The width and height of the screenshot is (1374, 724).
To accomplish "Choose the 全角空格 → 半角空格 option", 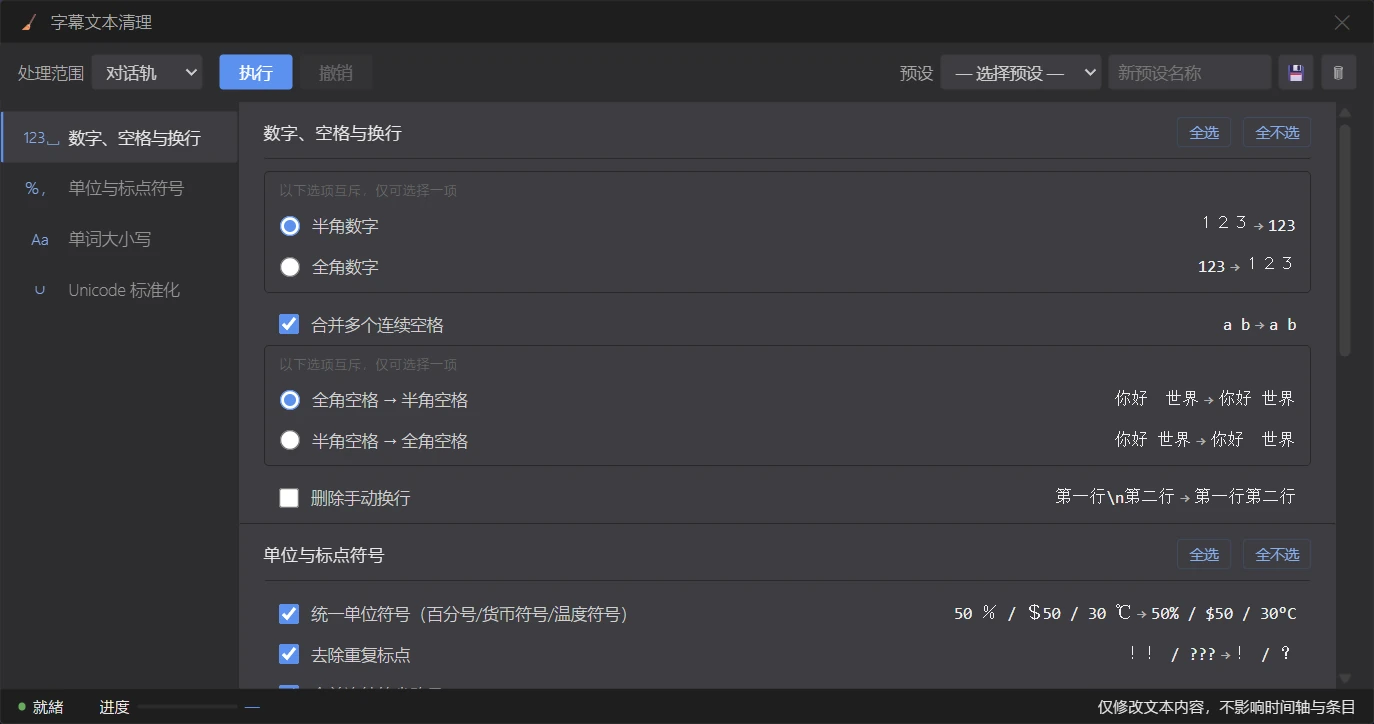I will pos(290,400).
